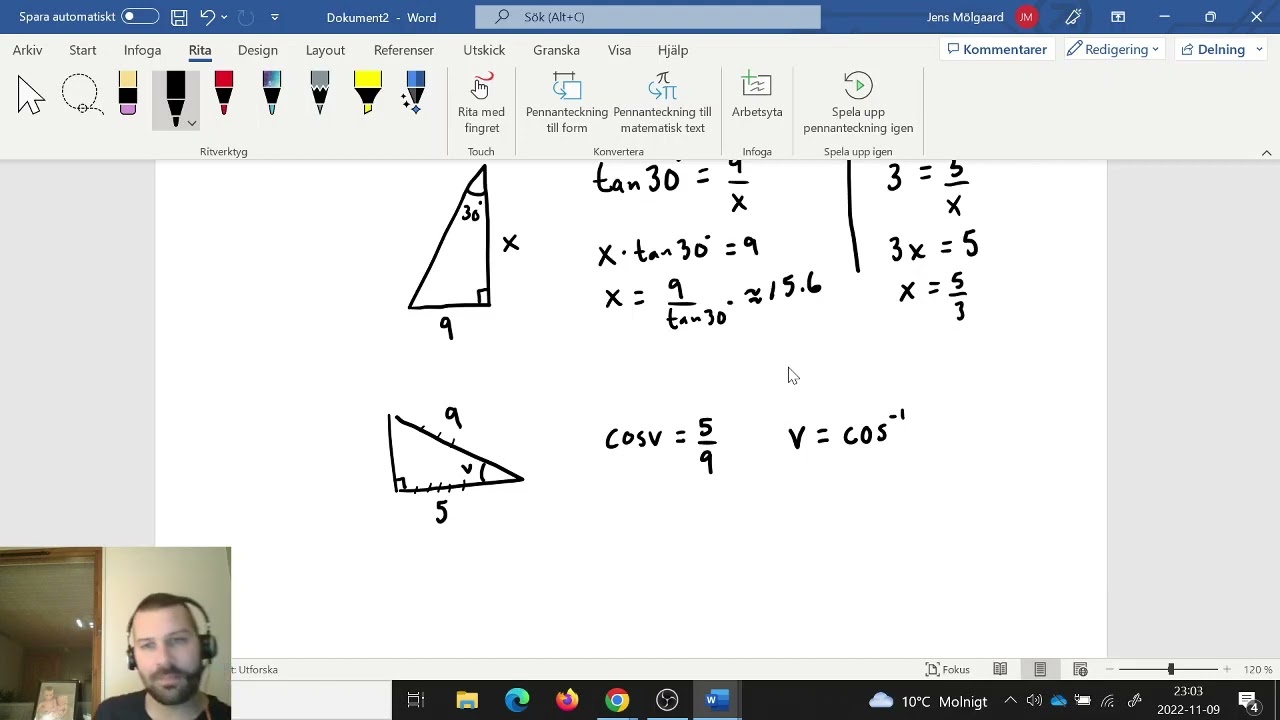Toggle Rita med fingret mode
1280x720 pixels.
click(x=481, y=103)
